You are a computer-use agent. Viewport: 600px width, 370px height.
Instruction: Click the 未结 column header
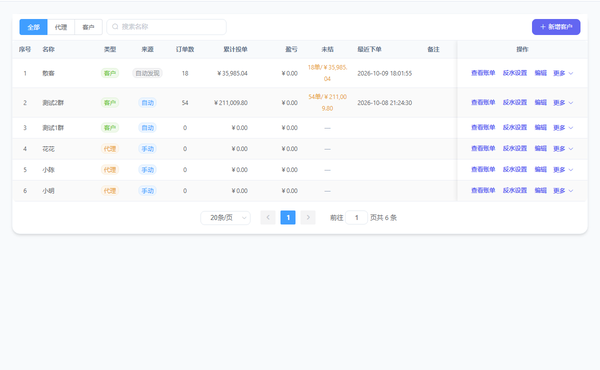(x=327, y=49)
